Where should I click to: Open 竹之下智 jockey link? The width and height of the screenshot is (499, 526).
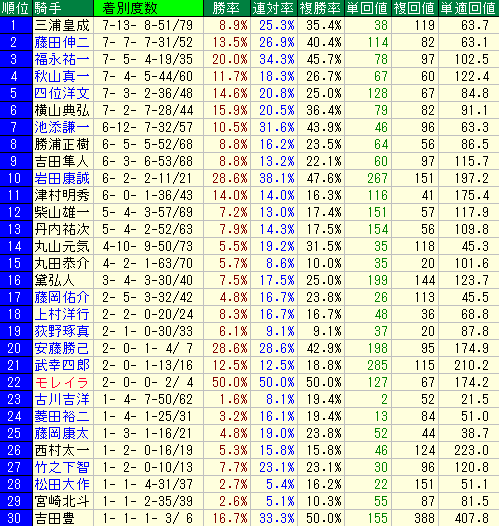coord(62,467)
